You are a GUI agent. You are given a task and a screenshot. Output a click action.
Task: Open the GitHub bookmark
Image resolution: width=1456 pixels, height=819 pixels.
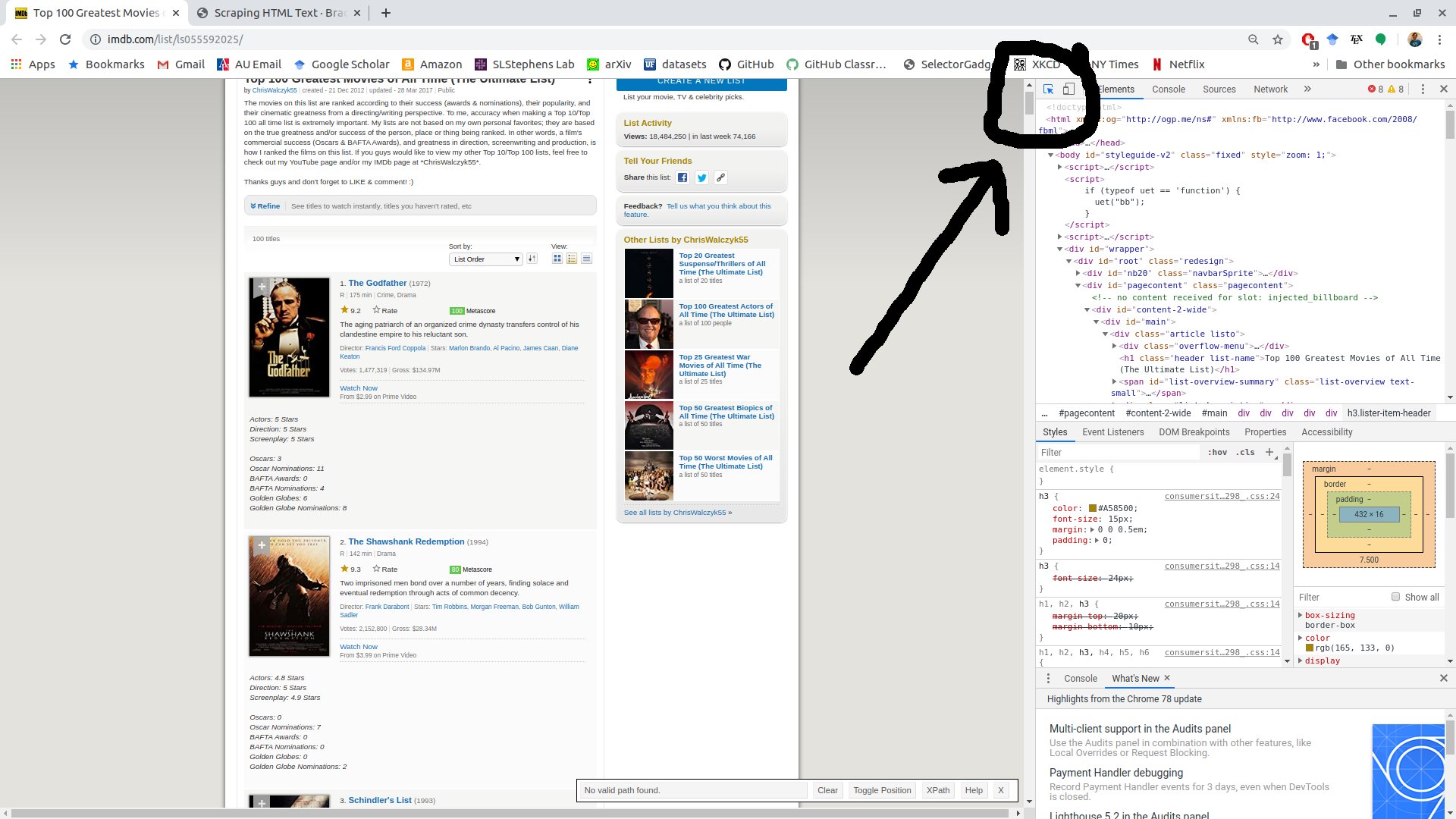coord(746,64)
